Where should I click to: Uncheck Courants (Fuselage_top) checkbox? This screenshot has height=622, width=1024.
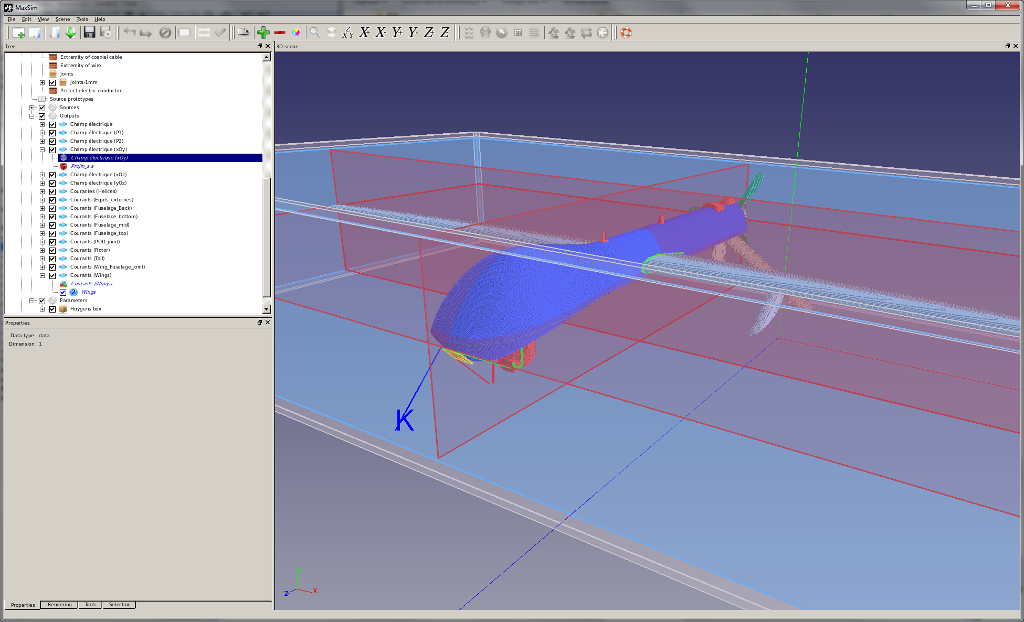(x=52, y=233)
